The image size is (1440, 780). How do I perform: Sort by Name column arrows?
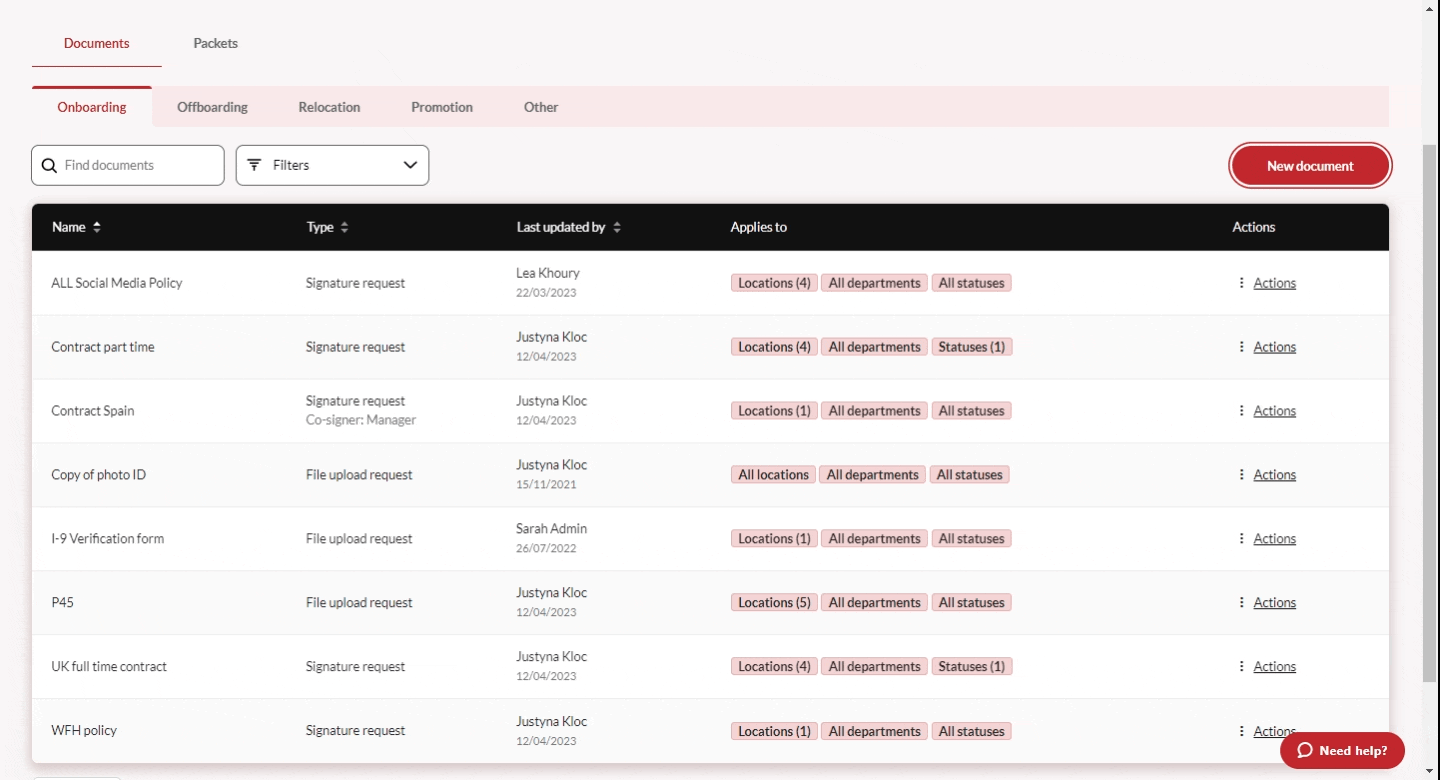pyautogui.click(x=97, y=228)
